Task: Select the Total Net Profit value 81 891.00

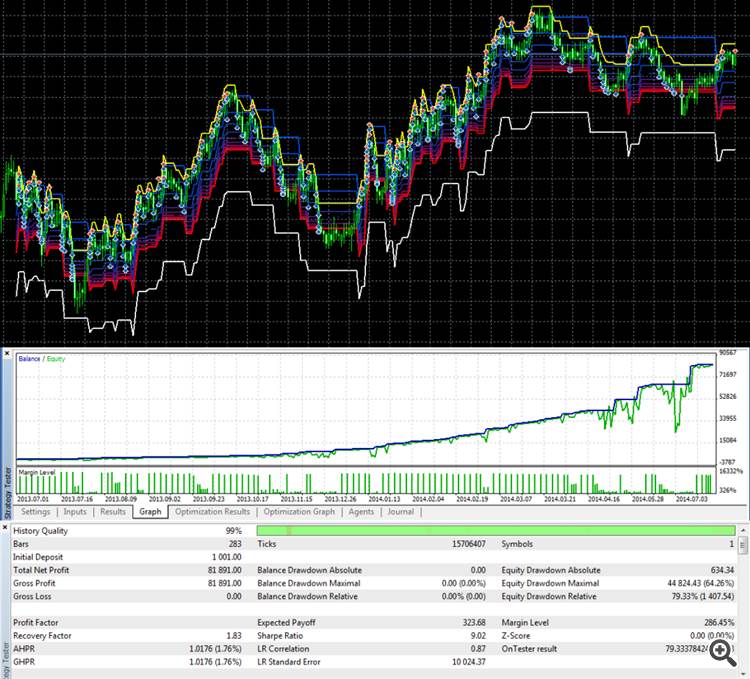Action: (224, 570)
